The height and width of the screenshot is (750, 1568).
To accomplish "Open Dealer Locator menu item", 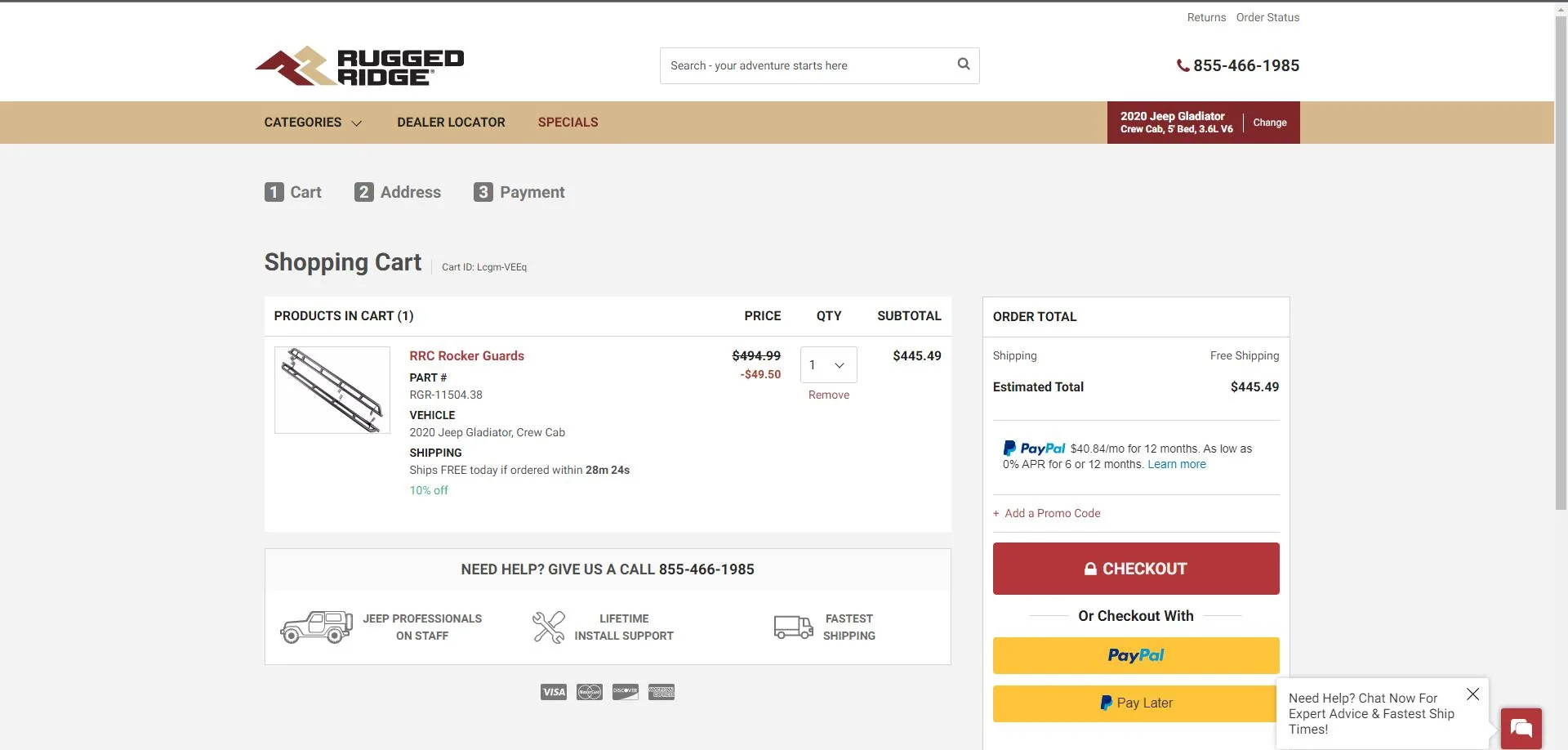I will point(451,123).
